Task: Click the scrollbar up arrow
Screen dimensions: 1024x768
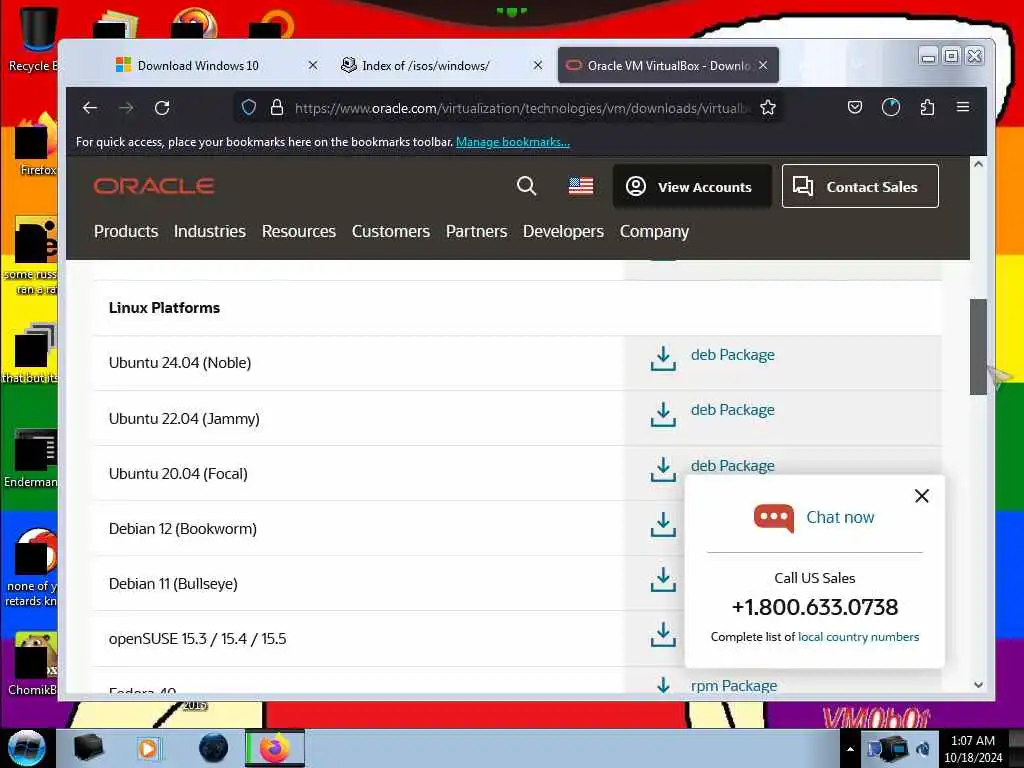Action: click(978, 164)
